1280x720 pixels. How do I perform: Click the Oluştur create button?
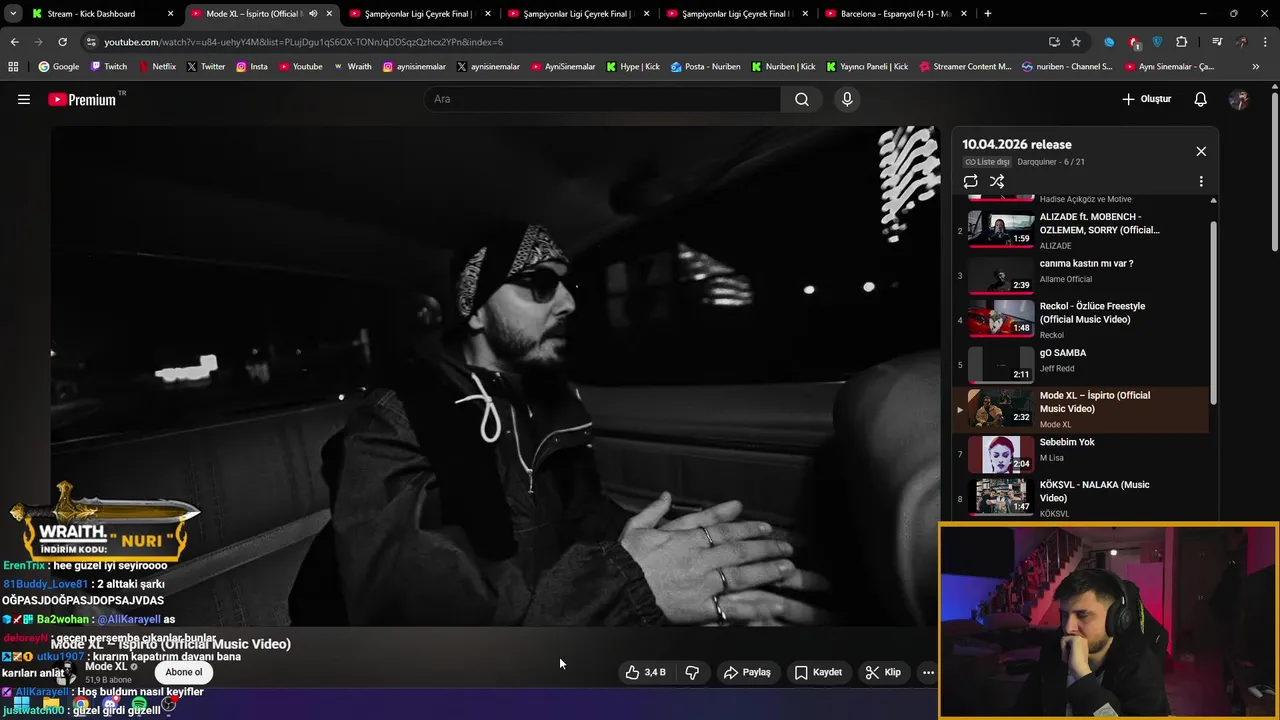(1146, 99)
